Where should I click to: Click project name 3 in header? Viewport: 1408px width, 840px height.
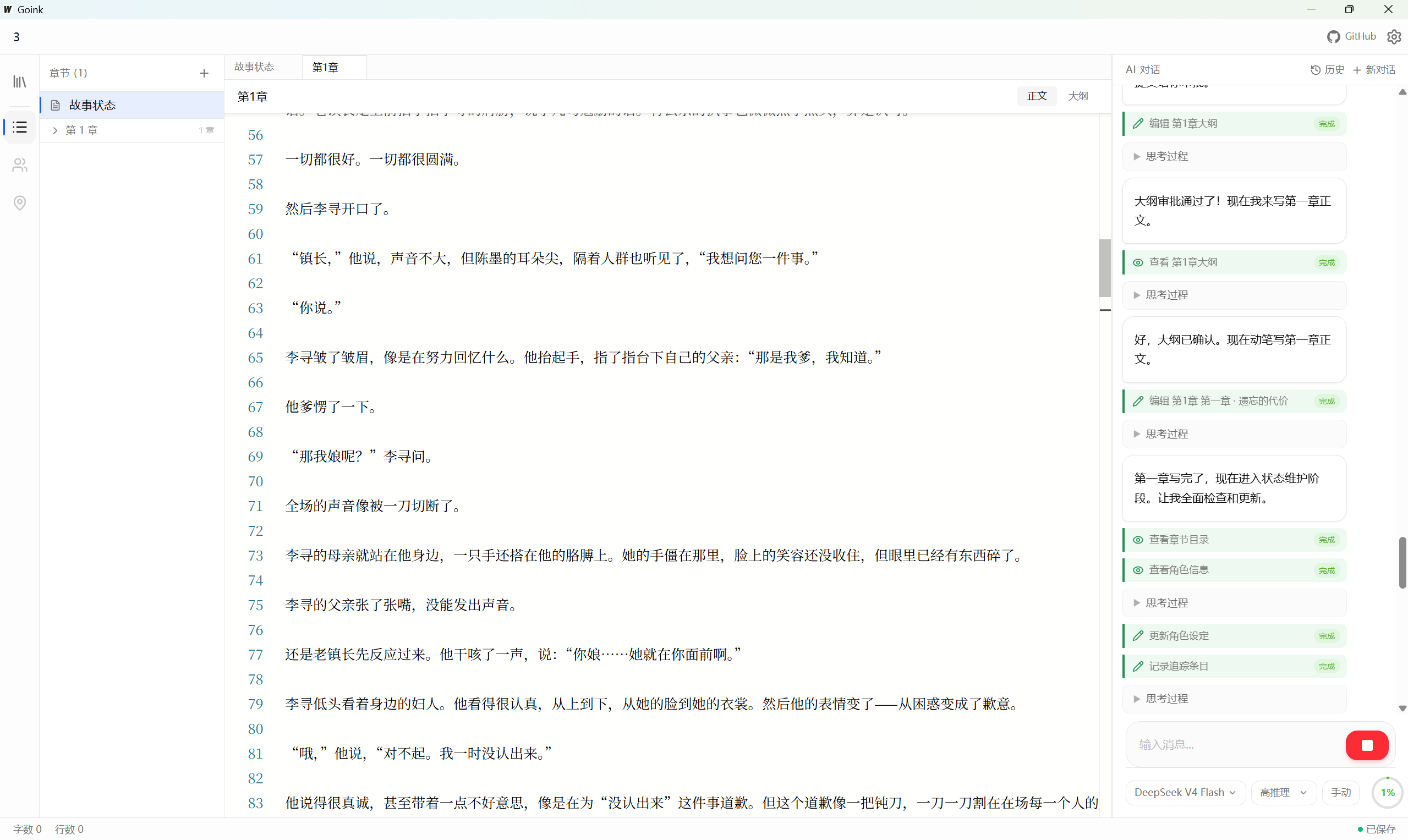[x=17, y=37]
